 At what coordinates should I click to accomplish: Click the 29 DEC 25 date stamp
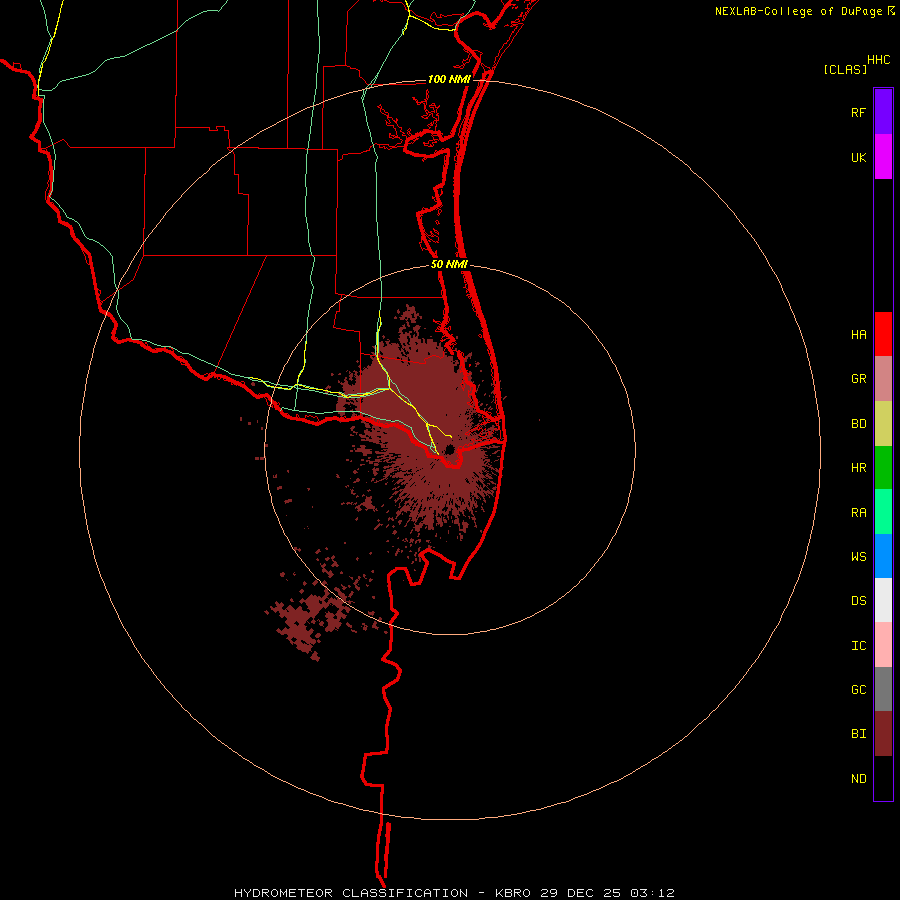[x=581, y=893]
